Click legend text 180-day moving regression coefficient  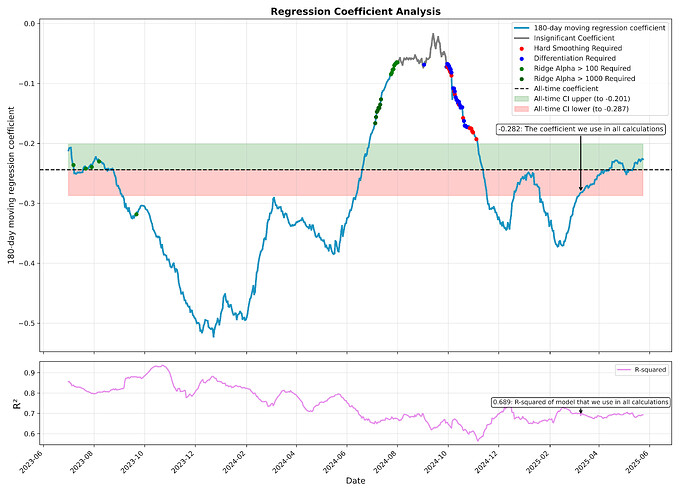tap(599, 28)
